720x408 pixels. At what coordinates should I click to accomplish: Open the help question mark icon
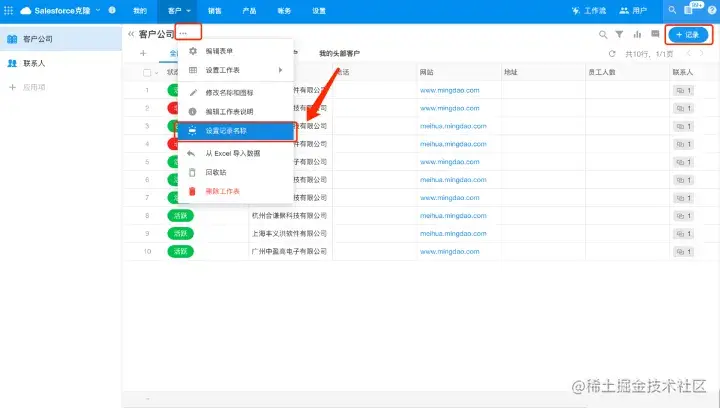tap(712, 10)
